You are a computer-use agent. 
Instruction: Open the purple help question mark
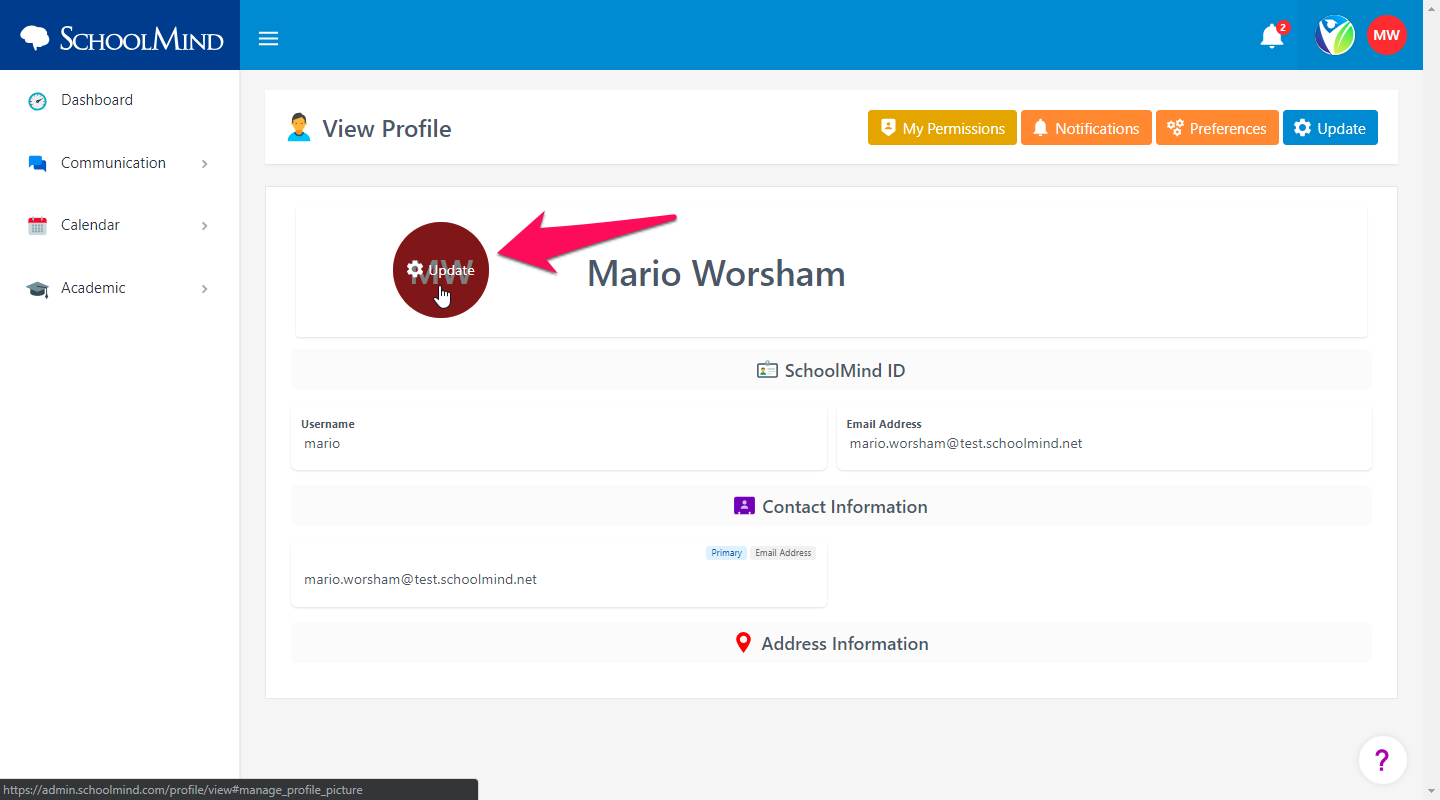[1383, 760]
